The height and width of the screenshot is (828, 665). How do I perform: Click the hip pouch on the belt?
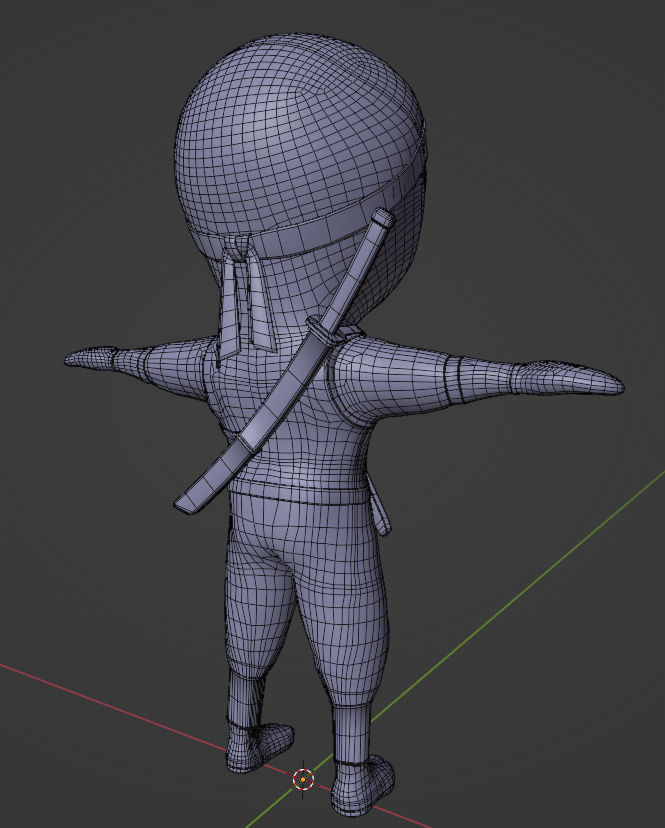click(x=380, y=505)
